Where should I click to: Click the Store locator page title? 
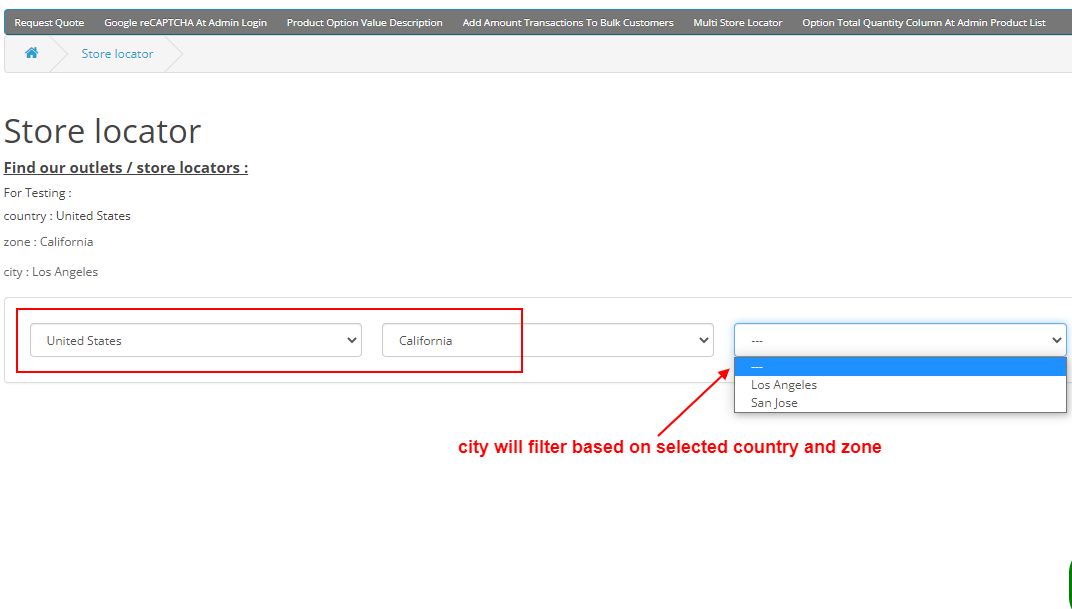coord(102,131)
